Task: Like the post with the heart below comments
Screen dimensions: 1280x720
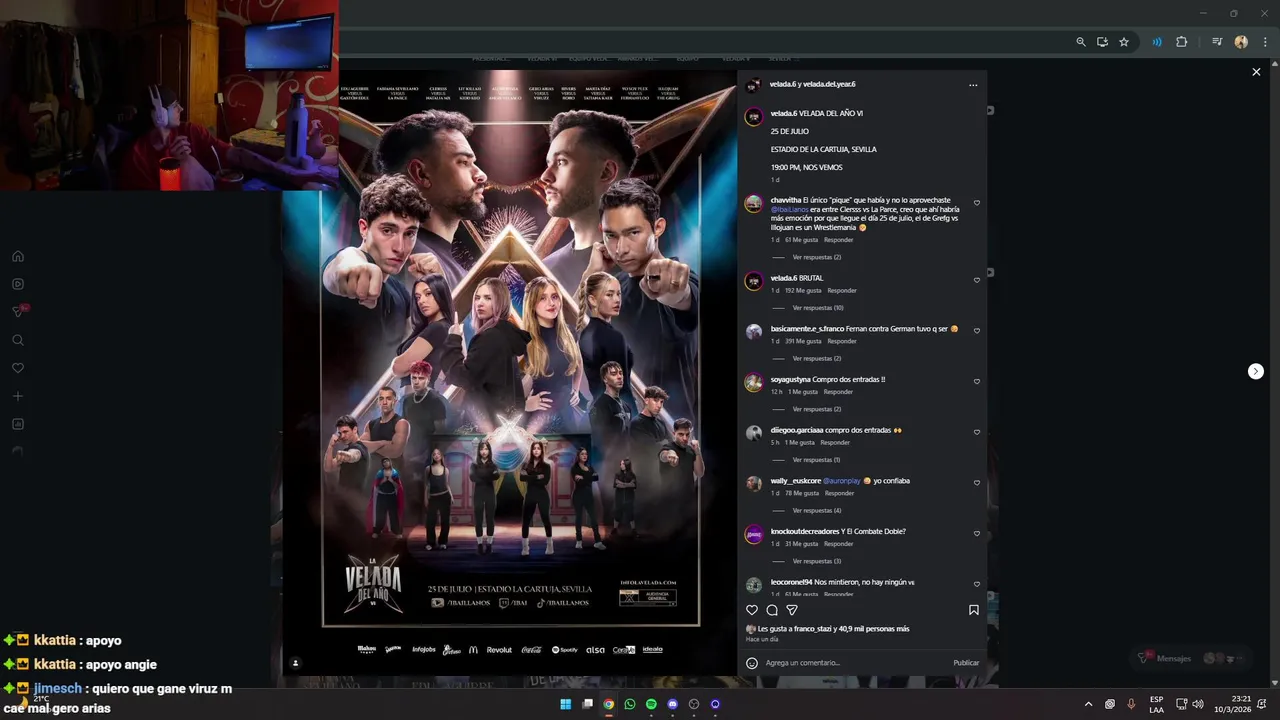Action: tap(752, 610)
